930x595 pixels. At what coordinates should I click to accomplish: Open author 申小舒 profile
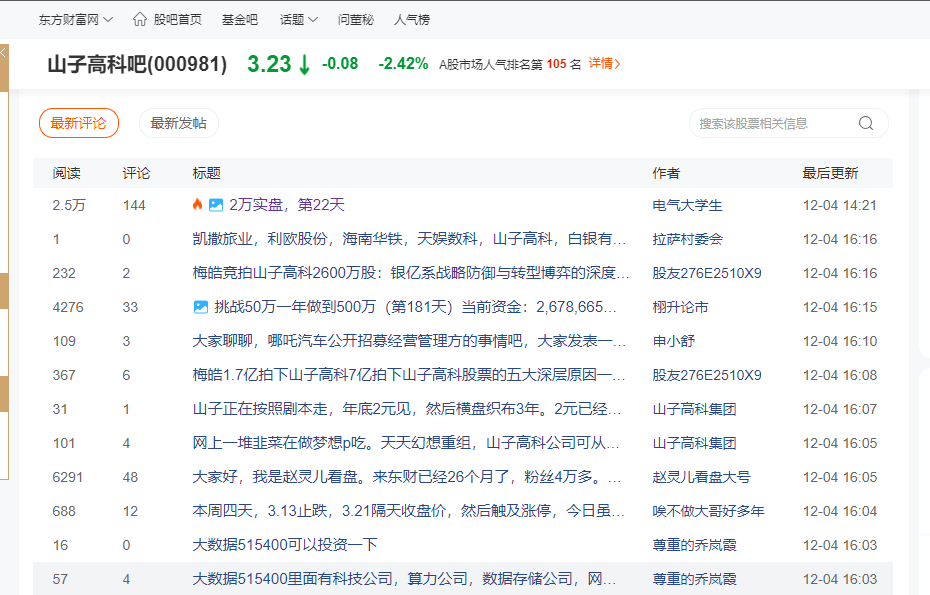click(x=674, y=341)
